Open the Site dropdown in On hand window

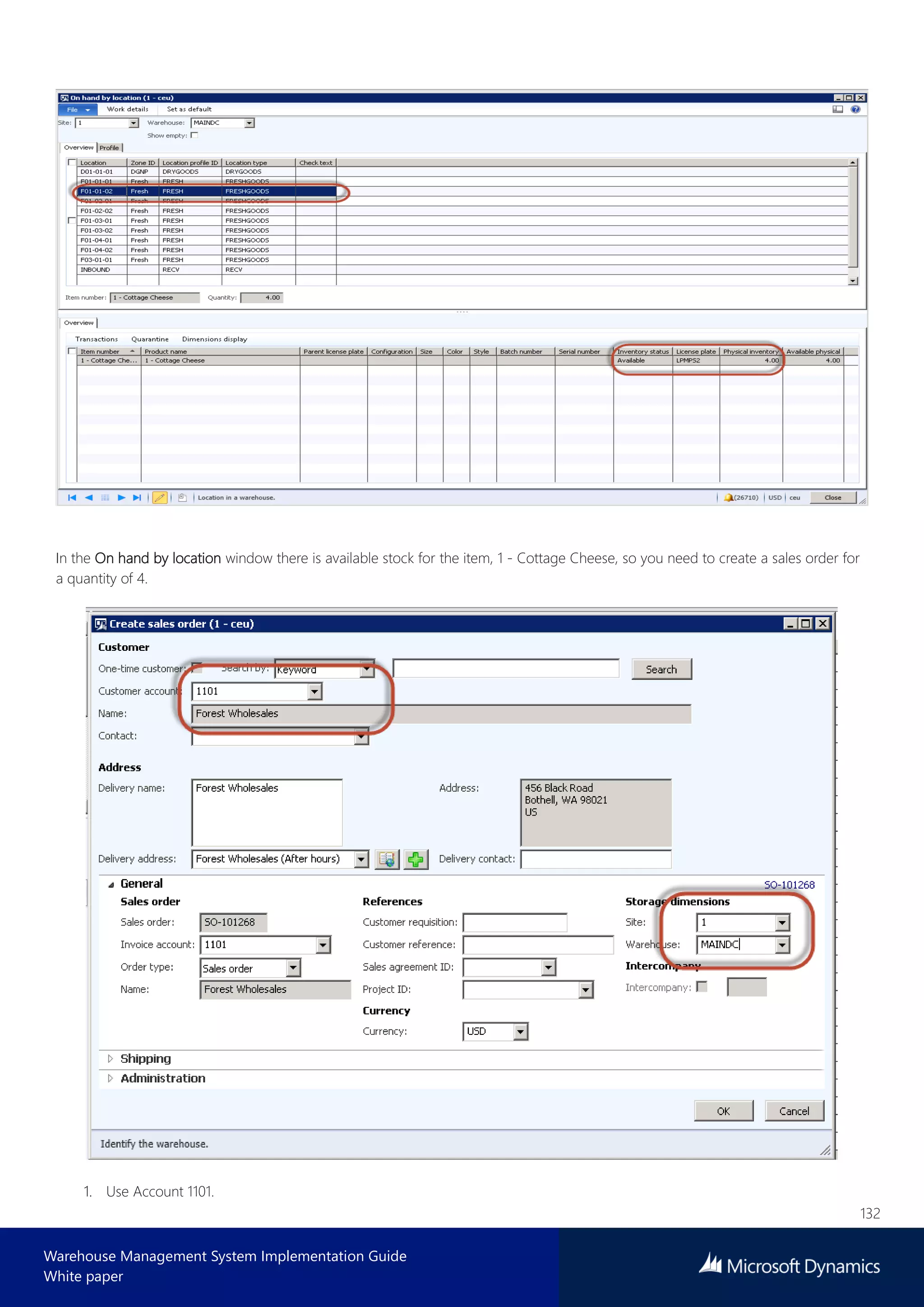click(x=134, y=123)
